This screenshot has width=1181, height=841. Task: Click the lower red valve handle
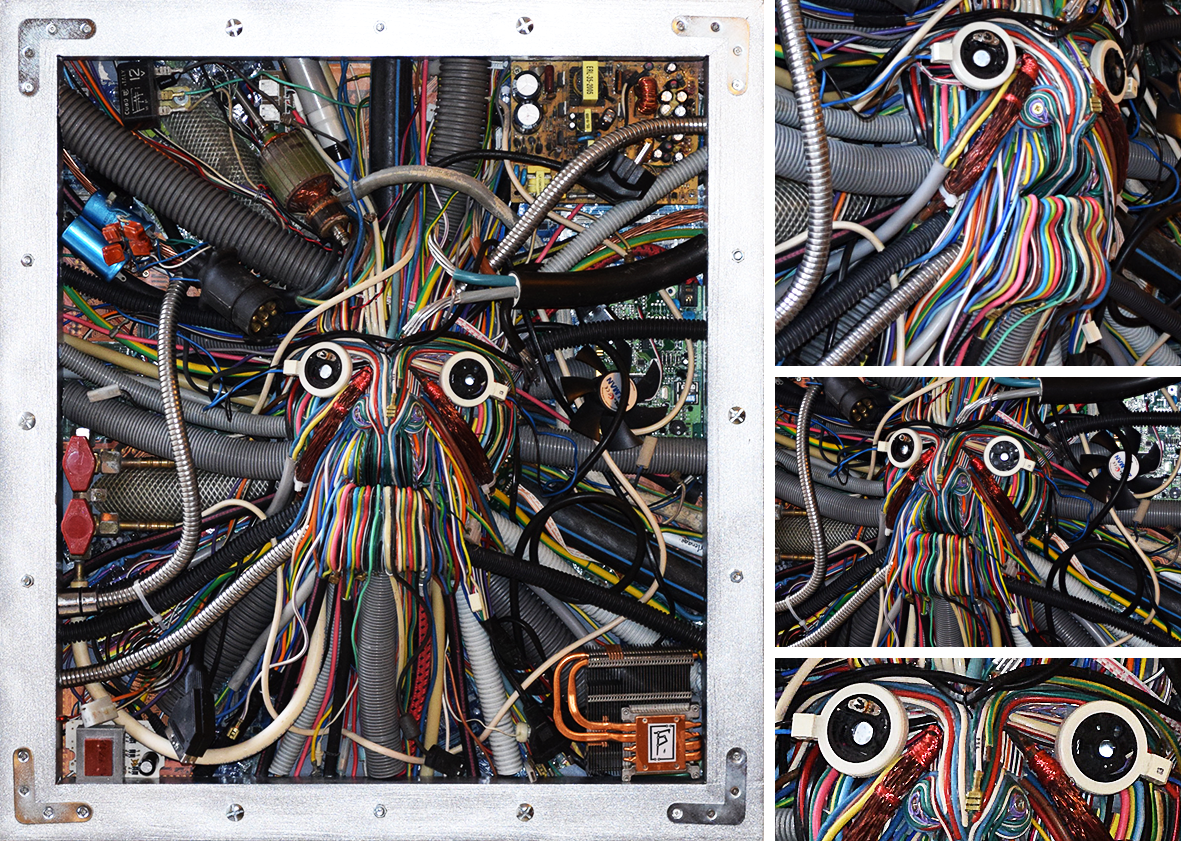point(78,525)
